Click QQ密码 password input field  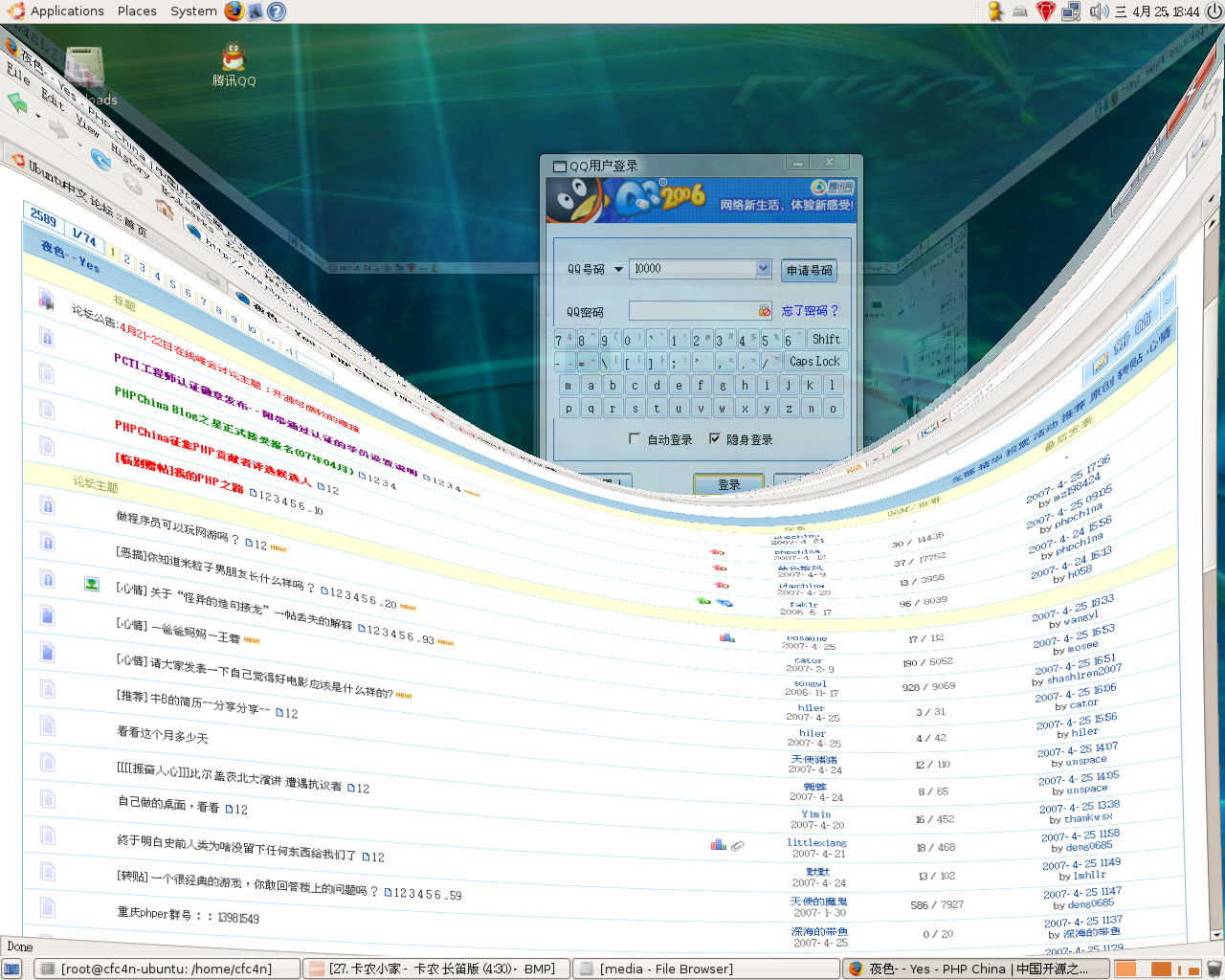tap(701, 311)
